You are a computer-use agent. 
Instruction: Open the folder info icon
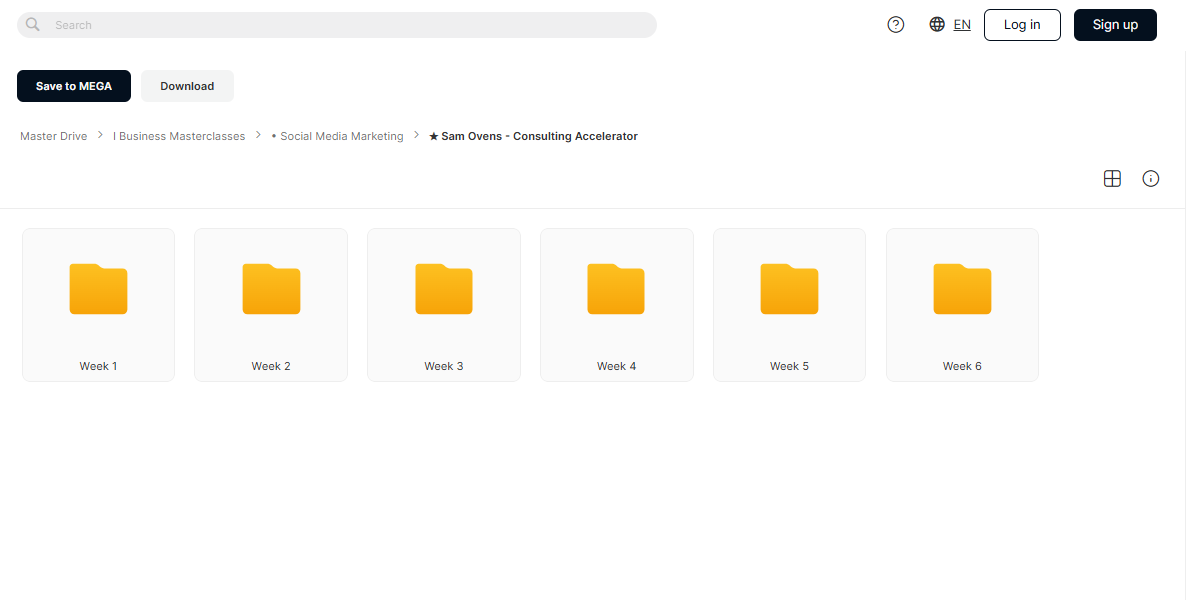(1150, 179)
